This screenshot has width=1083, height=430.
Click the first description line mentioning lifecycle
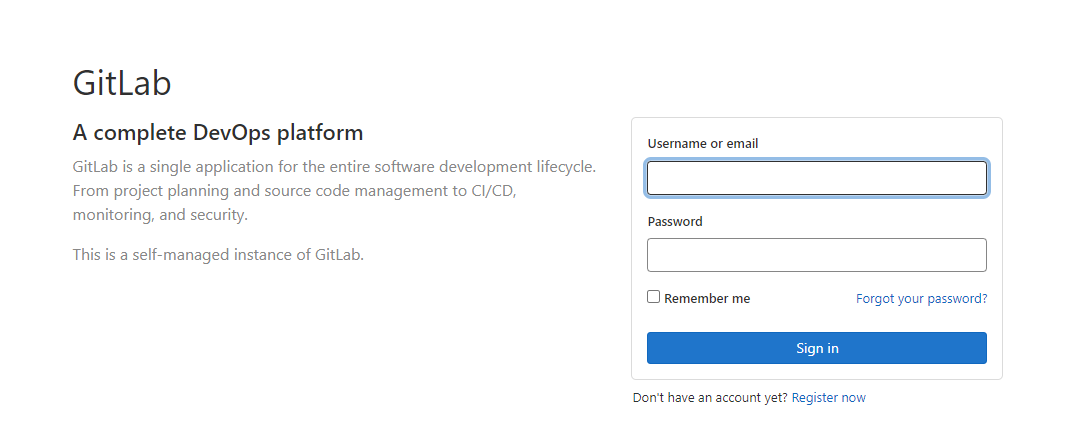click(334, 167)
